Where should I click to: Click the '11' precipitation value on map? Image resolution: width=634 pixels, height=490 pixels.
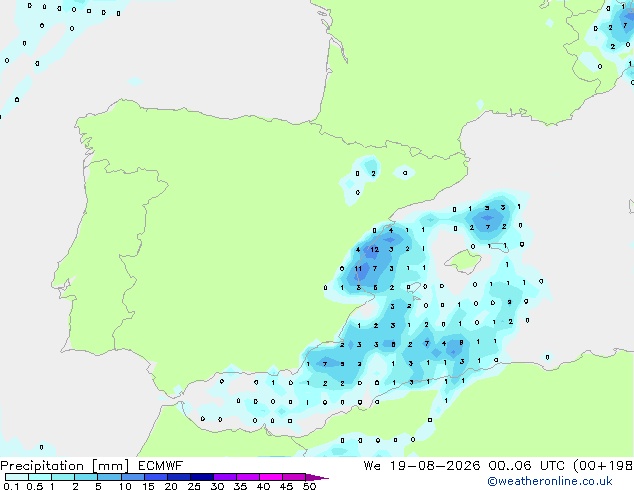point(358,268)
